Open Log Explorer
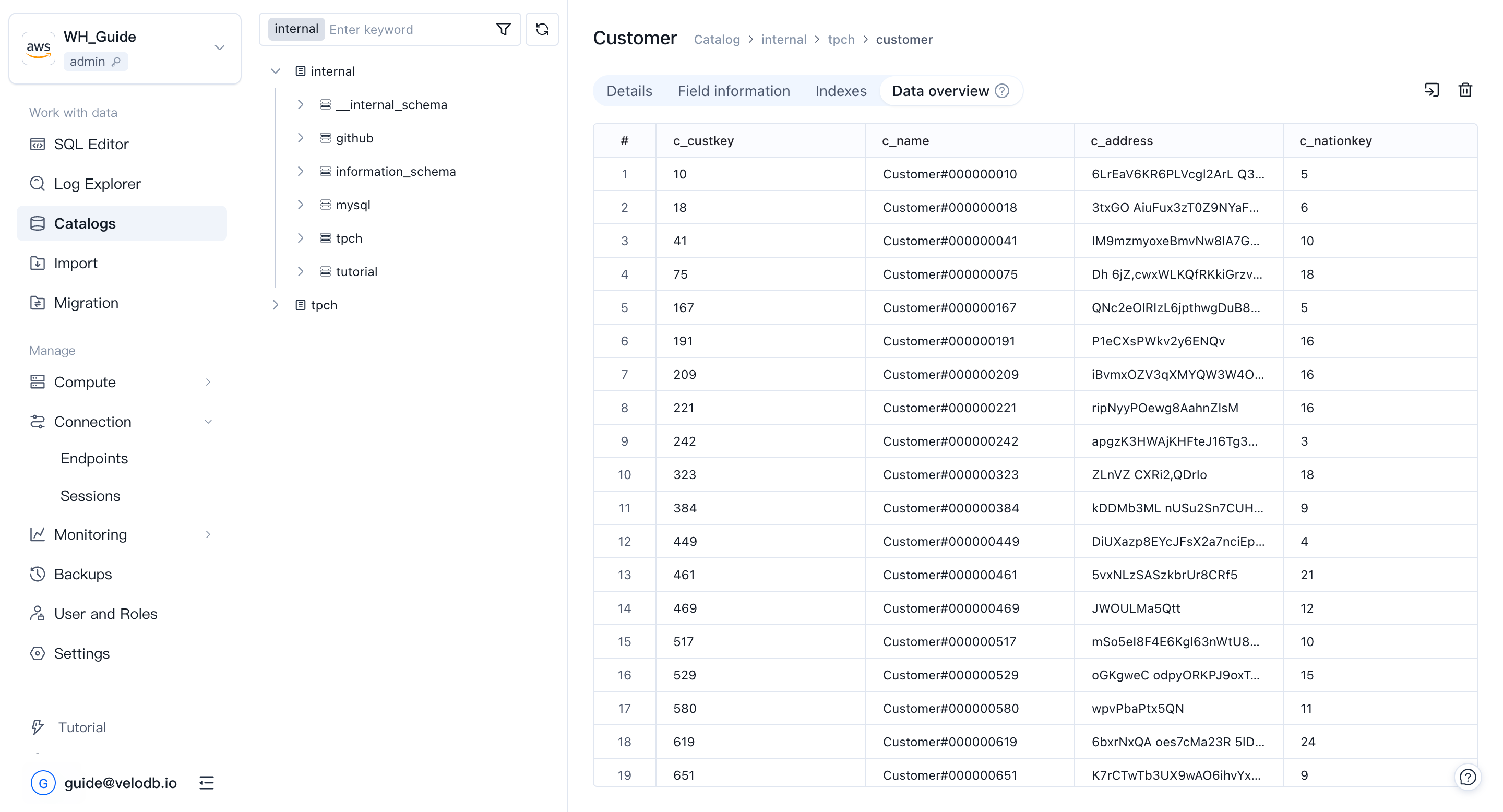The image size is (1503, 812). tap(97, 183)
